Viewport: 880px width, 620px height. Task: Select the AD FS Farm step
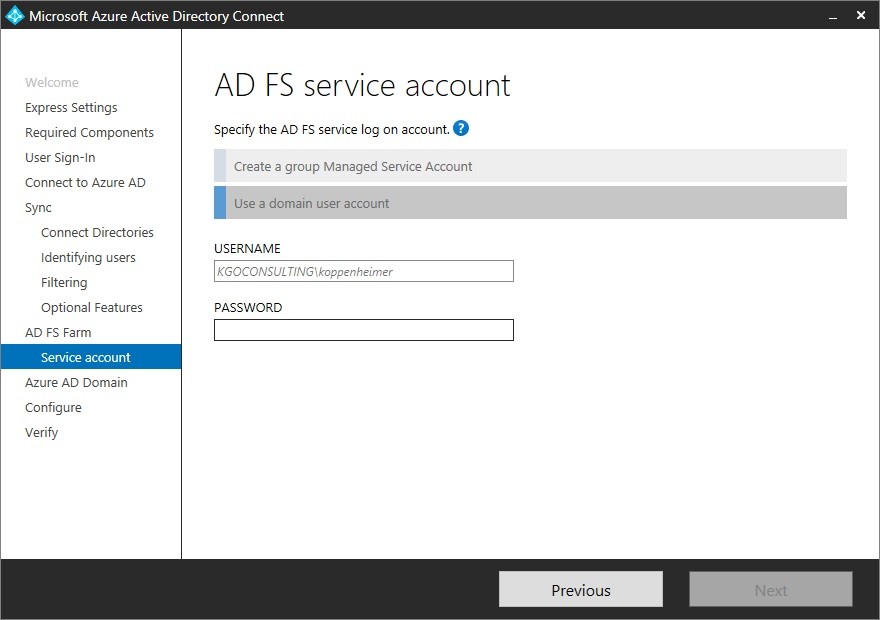tap(58, 332)
